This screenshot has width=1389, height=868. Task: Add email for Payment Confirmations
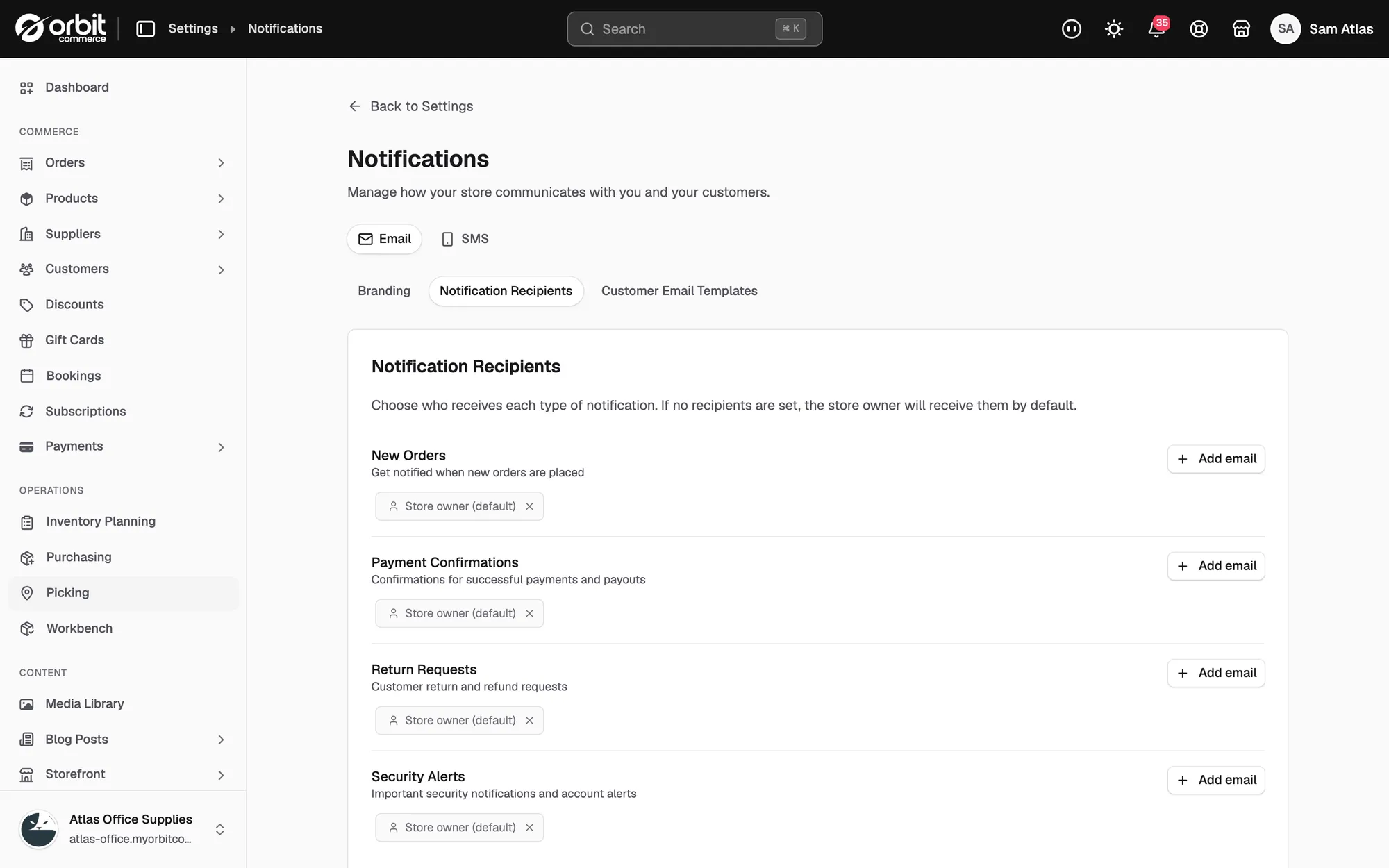pyautogui.click(x=1216, y=566)
